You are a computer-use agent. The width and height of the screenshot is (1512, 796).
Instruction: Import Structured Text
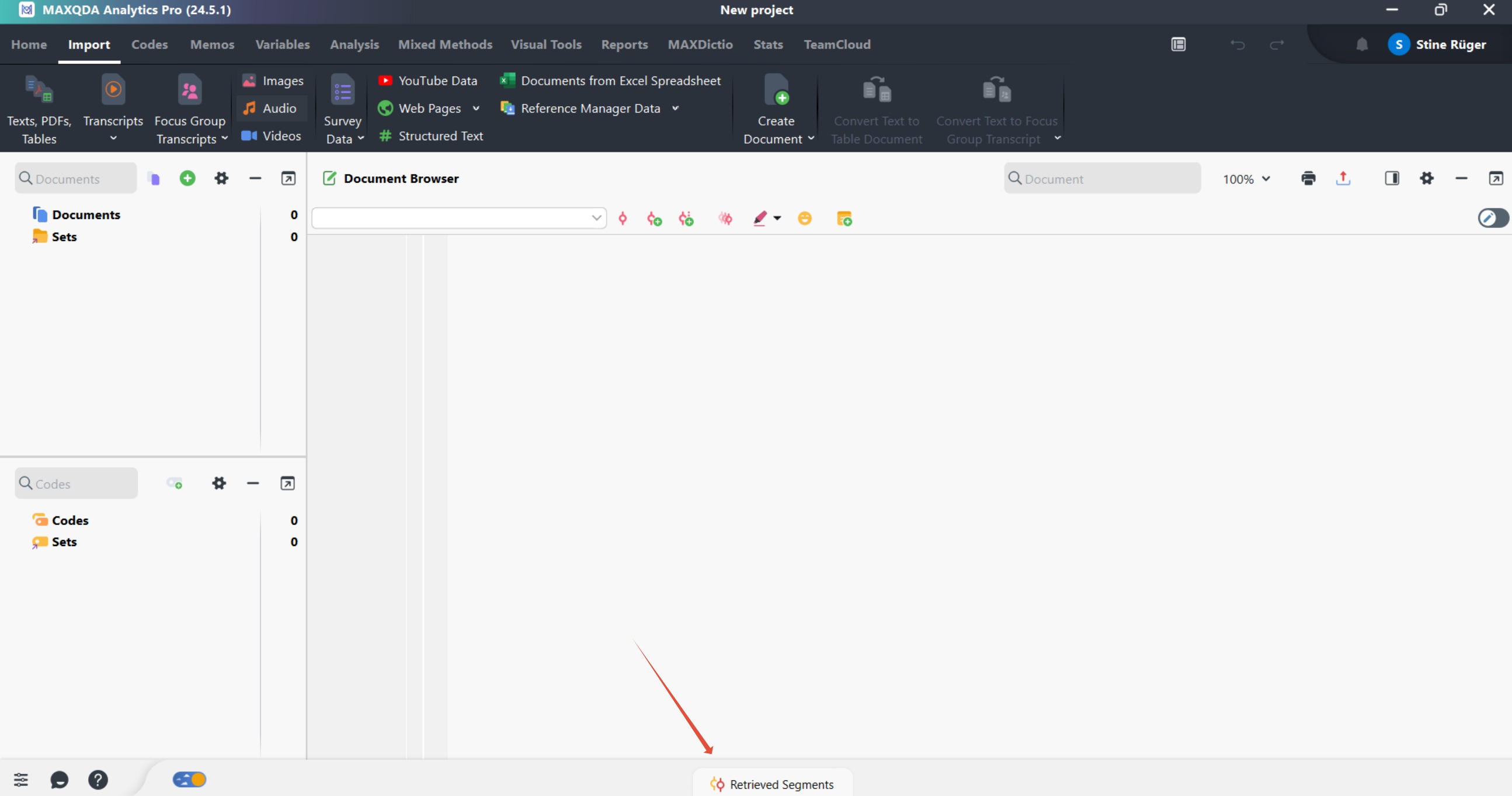[431, 135]
